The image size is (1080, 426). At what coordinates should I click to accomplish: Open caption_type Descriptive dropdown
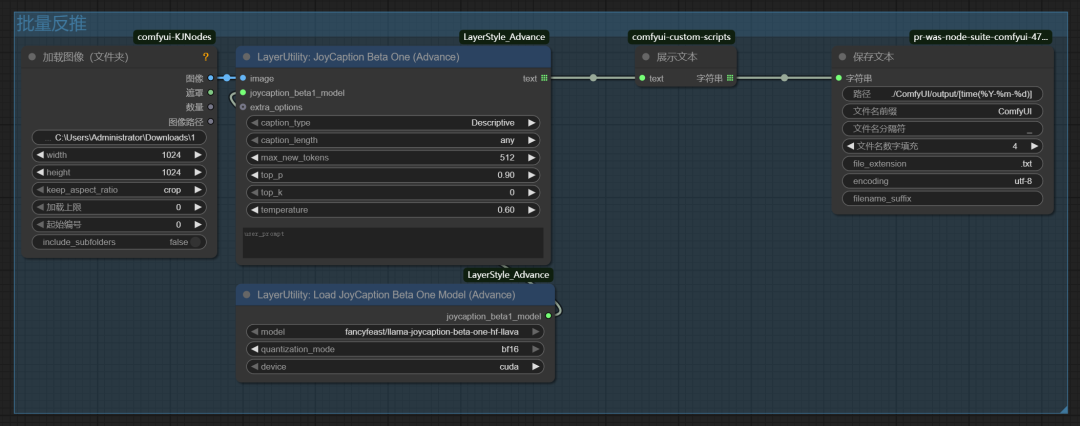tap(393, 123)
